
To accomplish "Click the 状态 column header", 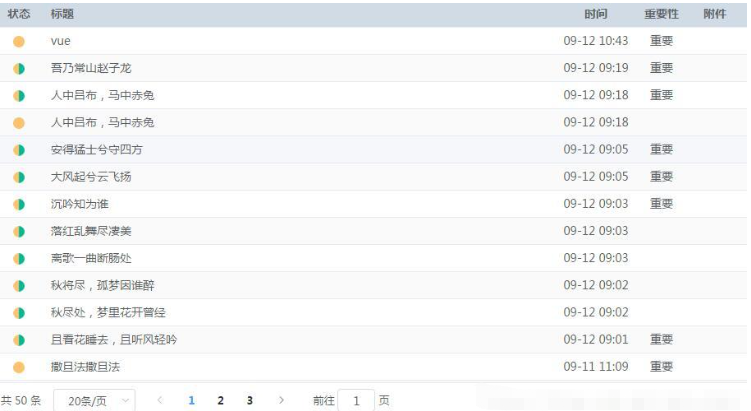I will coord(19,14).
